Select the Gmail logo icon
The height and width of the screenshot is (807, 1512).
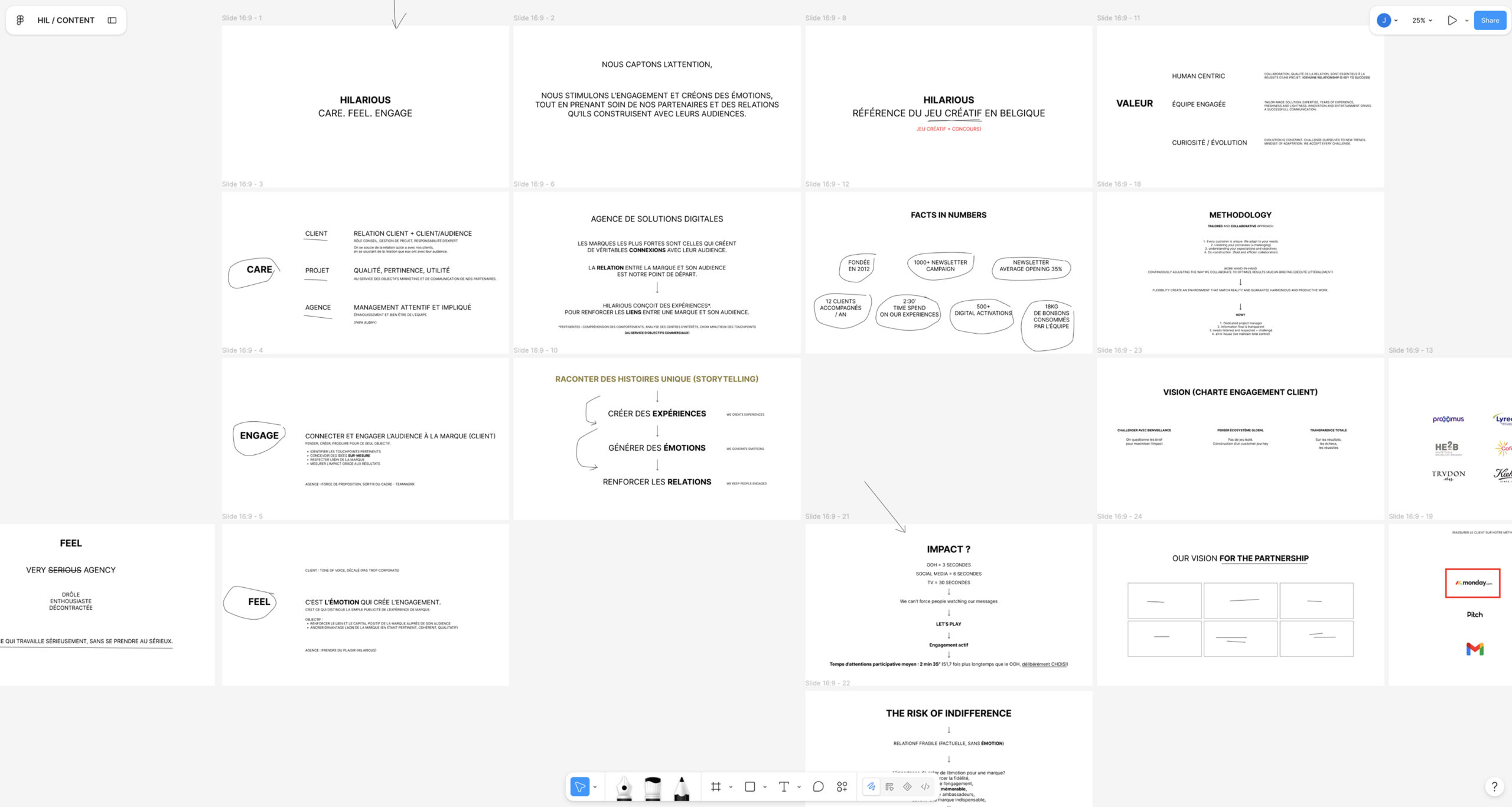click(1475, 649)
